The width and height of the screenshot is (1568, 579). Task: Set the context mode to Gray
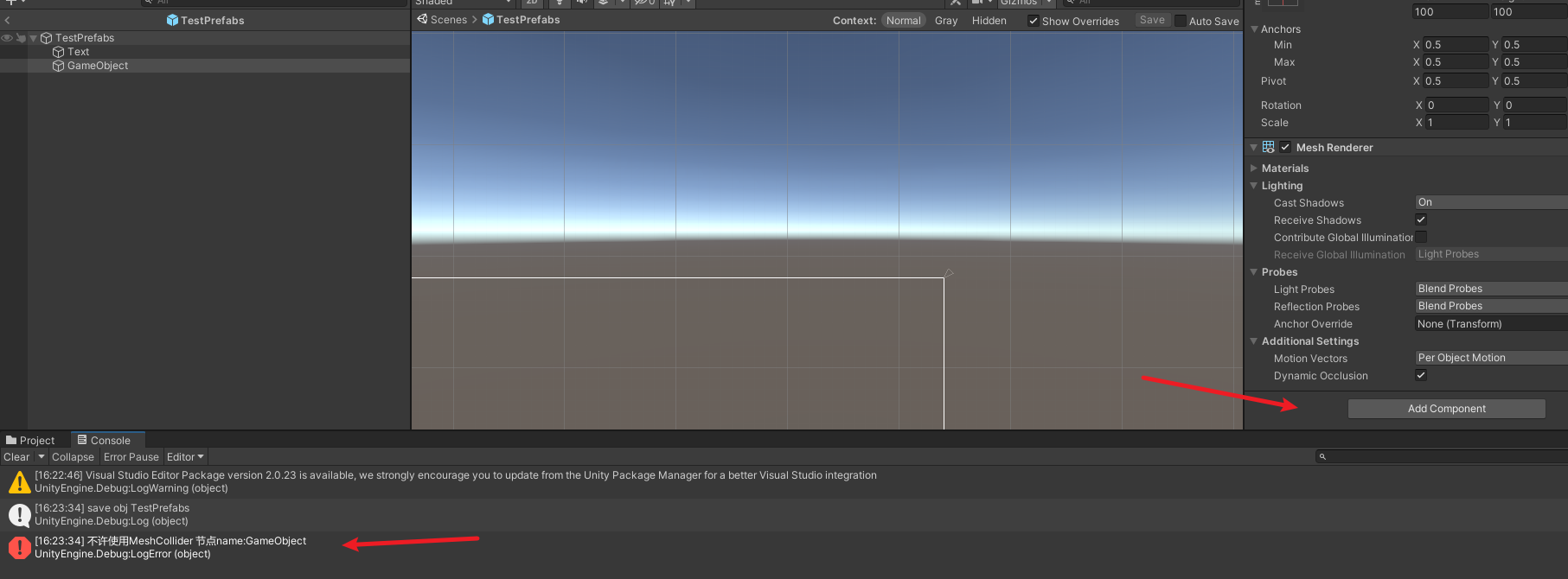click(946, 21)
